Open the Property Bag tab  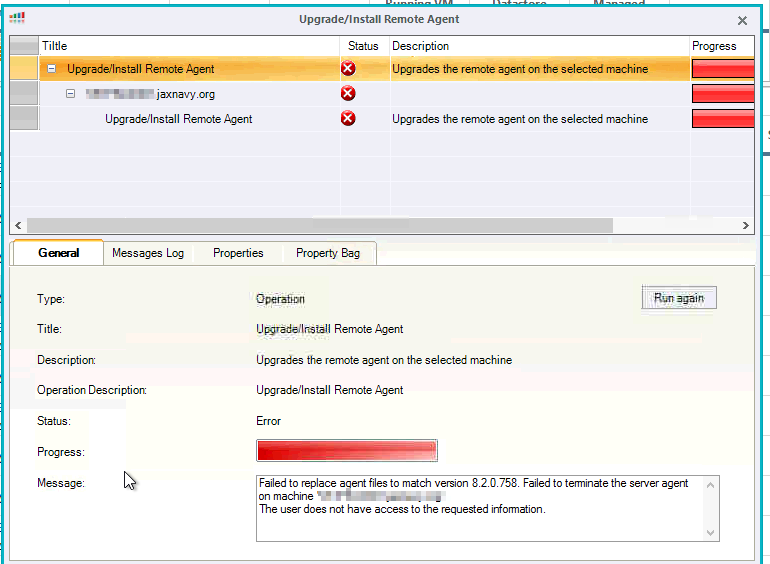coord(328,253)
